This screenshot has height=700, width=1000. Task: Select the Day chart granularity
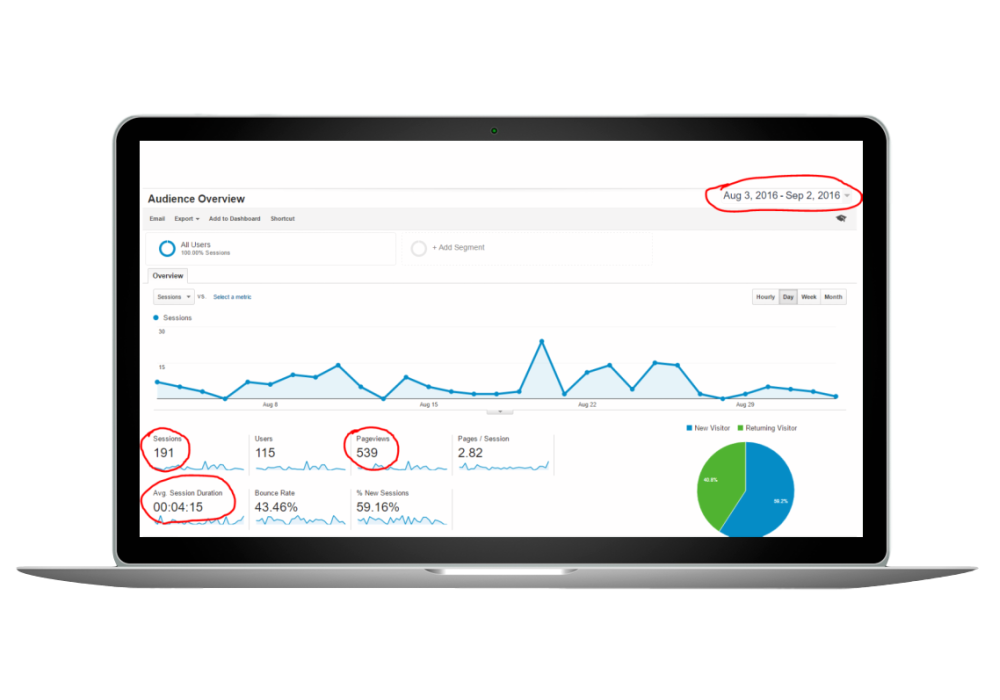[x=788, y=297]
